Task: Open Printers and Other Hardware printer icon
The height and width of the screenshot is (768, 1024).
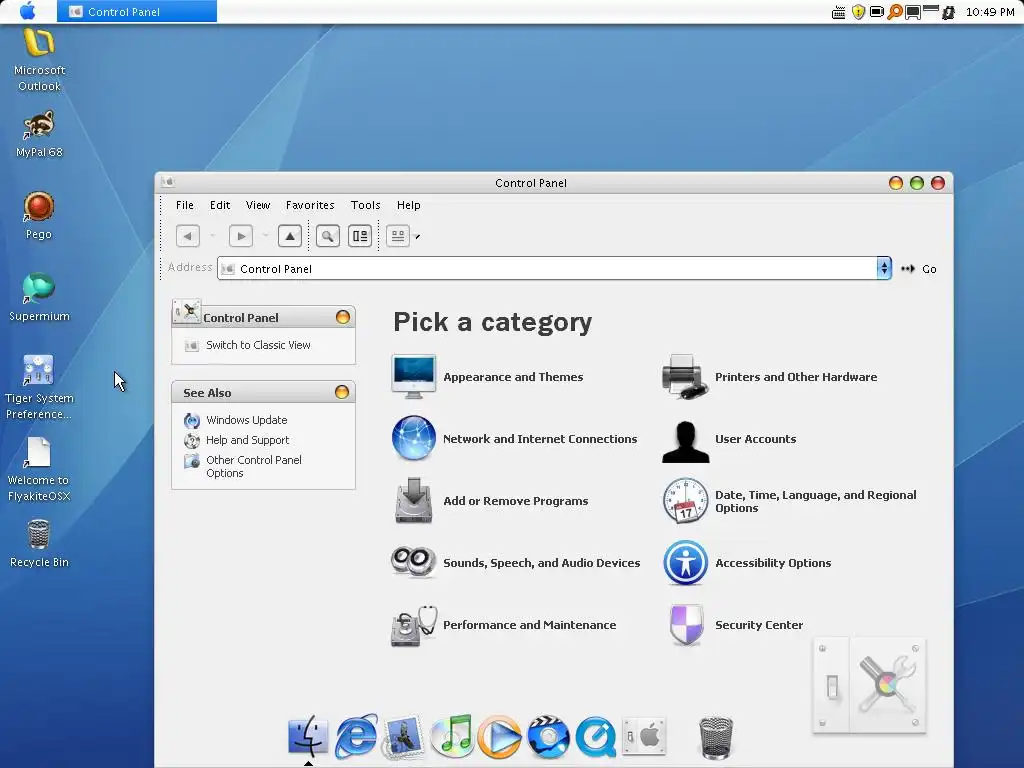Action: click(685, 377)
